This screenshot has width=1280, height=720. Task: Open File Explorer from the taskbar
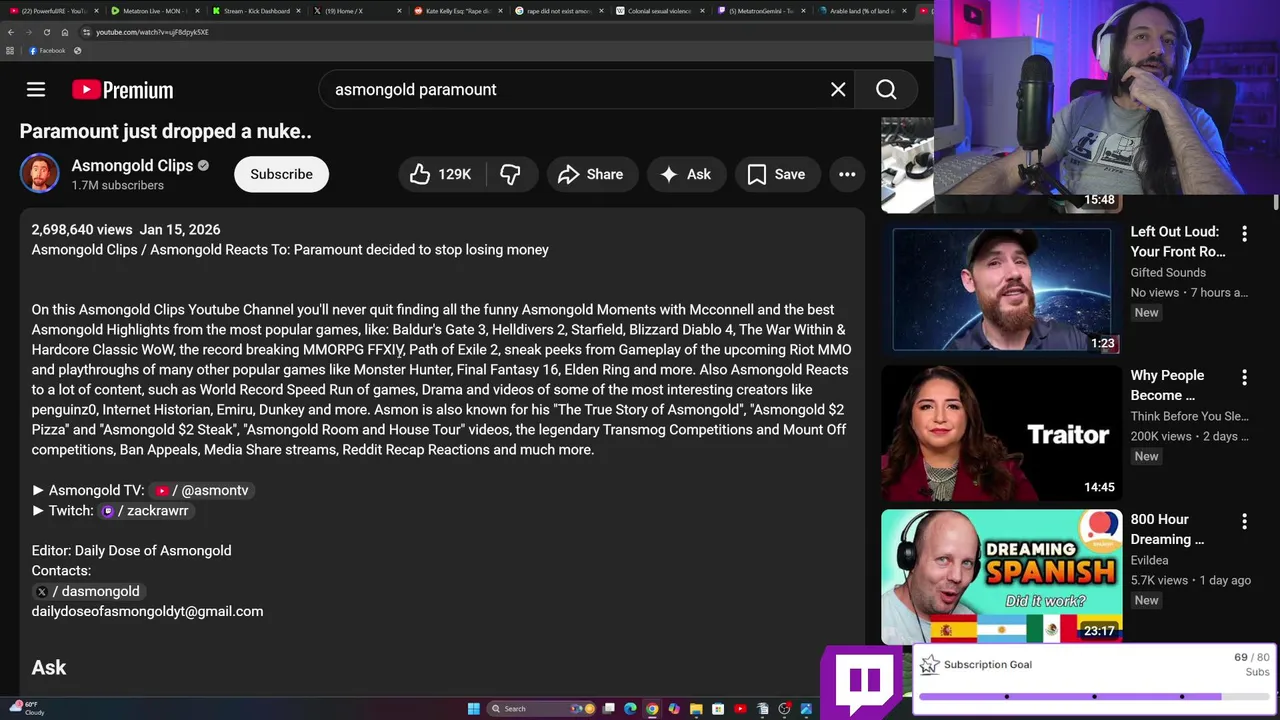696,709
